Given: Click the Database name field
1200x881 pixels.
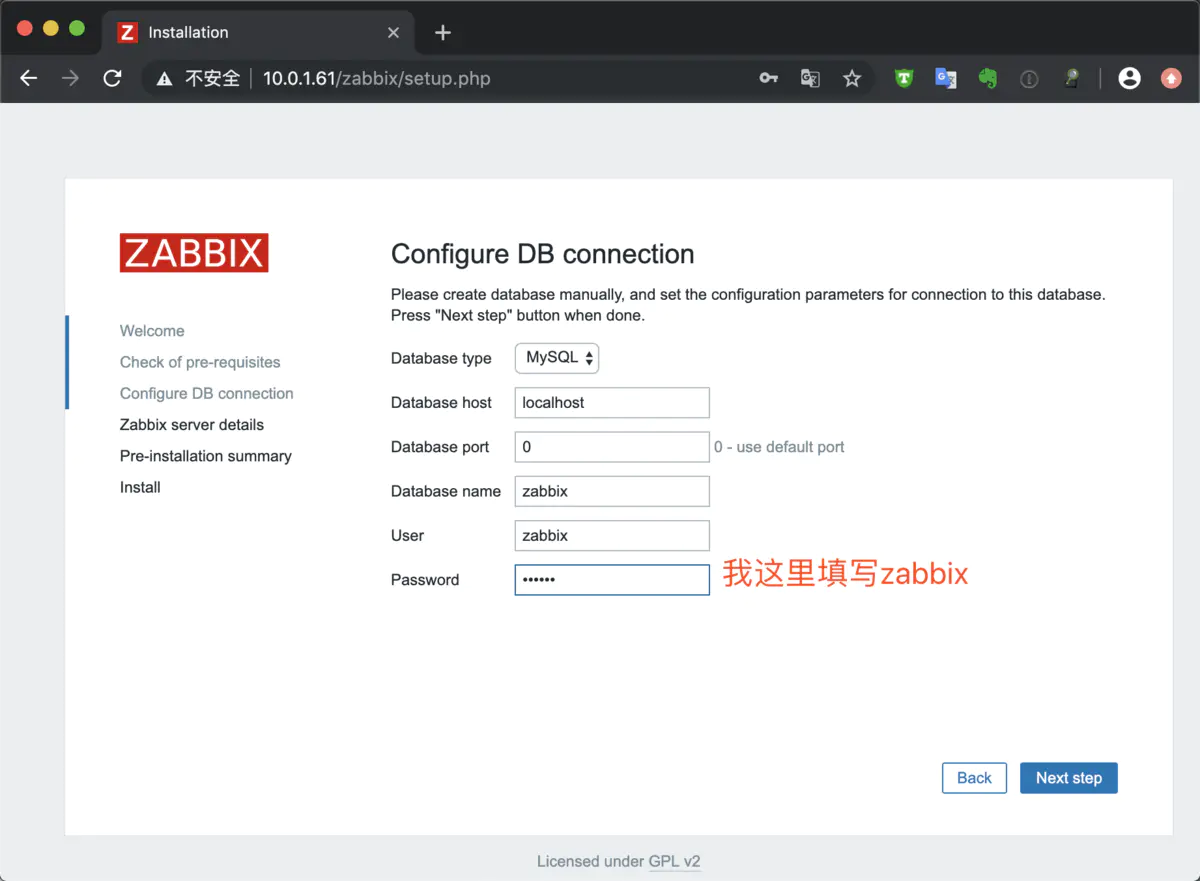Looking at the screenshot, I should (612, 491).
